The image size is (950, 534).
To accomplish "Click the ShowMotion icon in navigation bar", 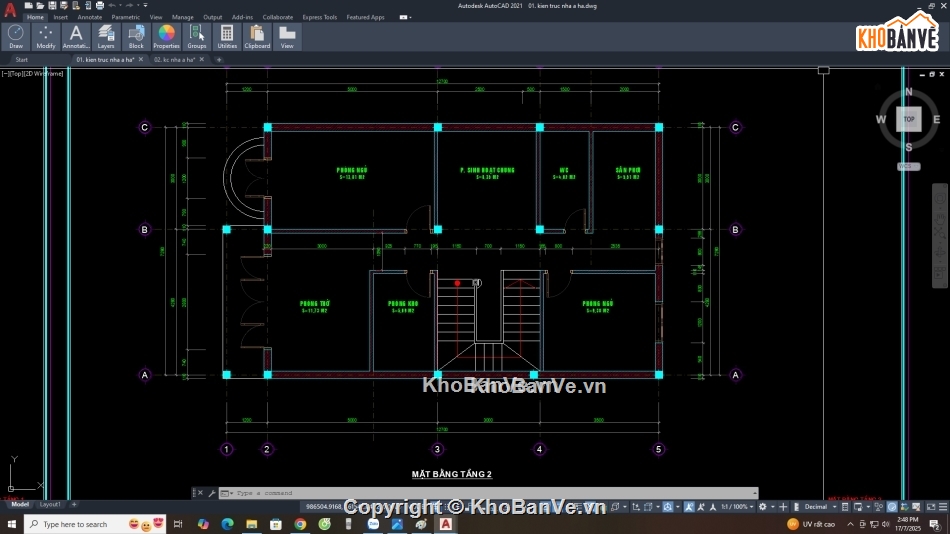I will (940, 274).
